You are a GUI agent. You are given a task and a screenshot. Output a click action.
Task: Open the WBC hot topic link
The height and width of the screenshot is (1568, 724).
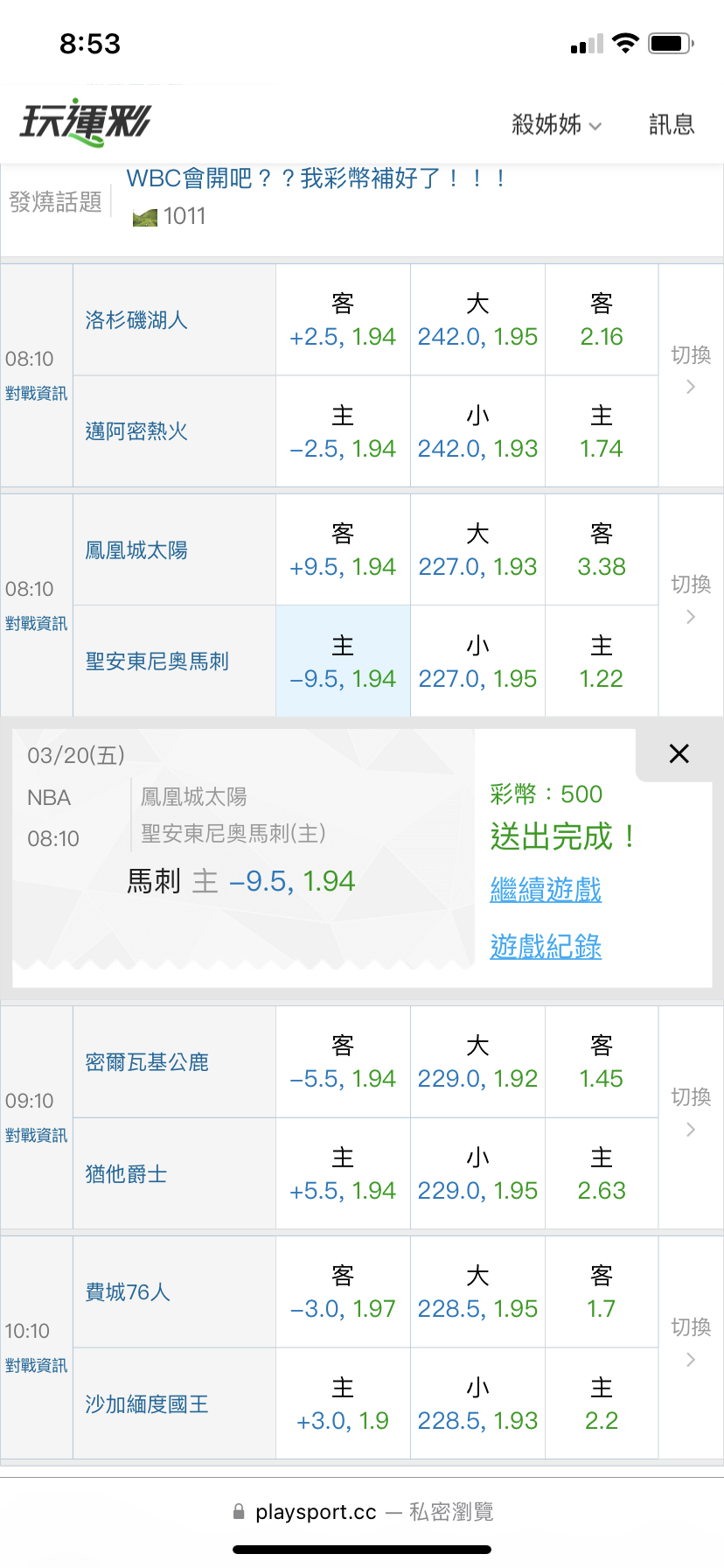315,179
